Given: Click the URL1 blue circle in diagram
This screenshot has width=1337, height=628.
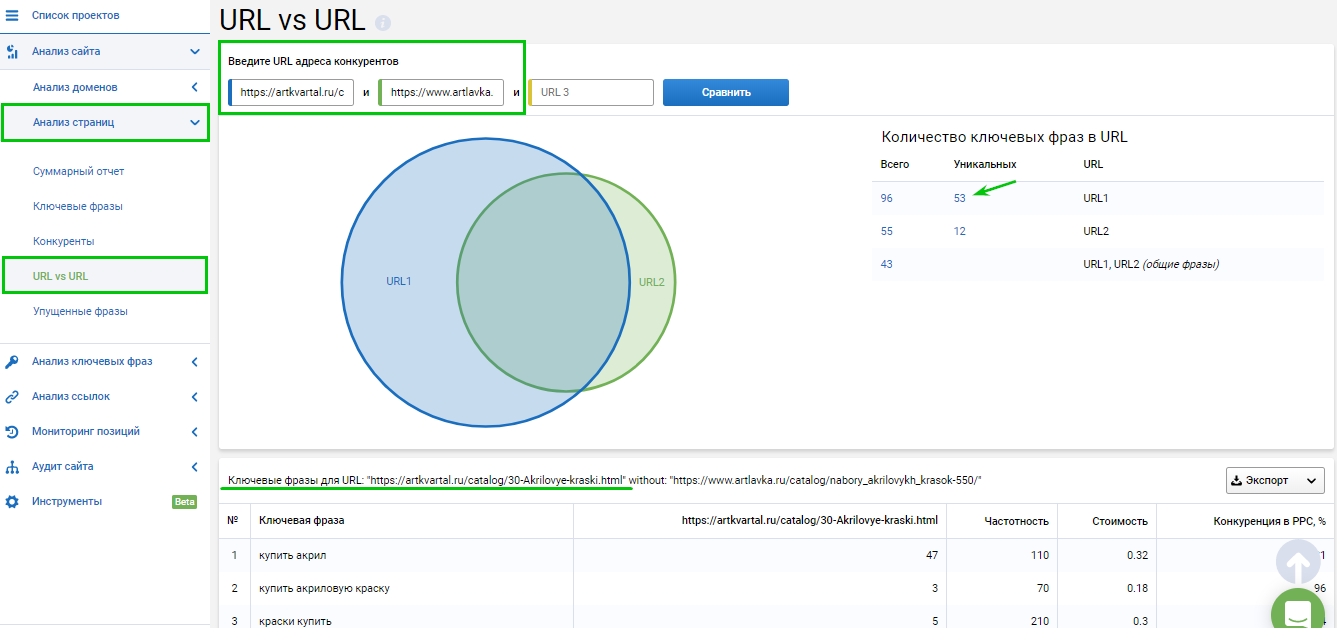Looking at the screenshot, I should [398, 281].
